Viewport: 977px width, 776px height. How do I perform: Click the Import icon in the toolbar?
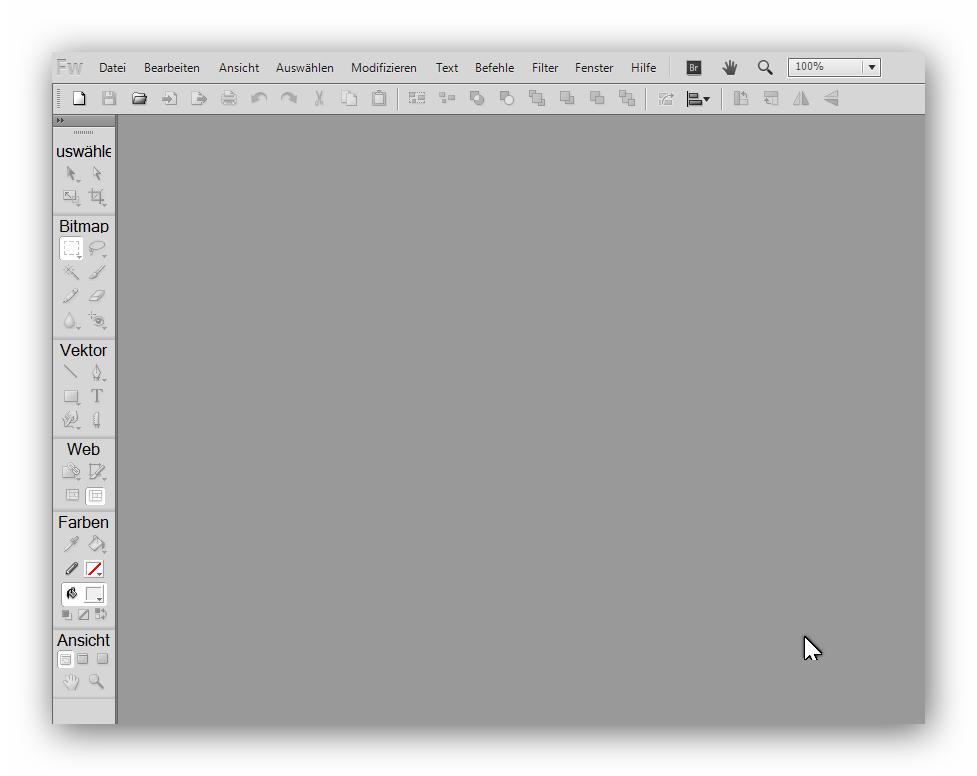169,98
